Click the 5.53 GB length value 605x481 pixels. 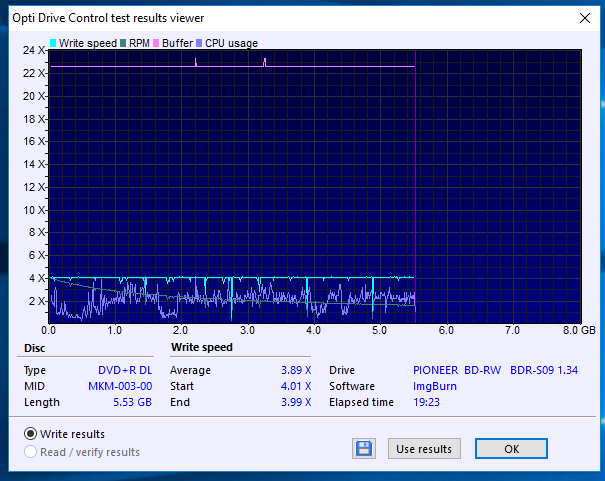(x=132, y=402)
